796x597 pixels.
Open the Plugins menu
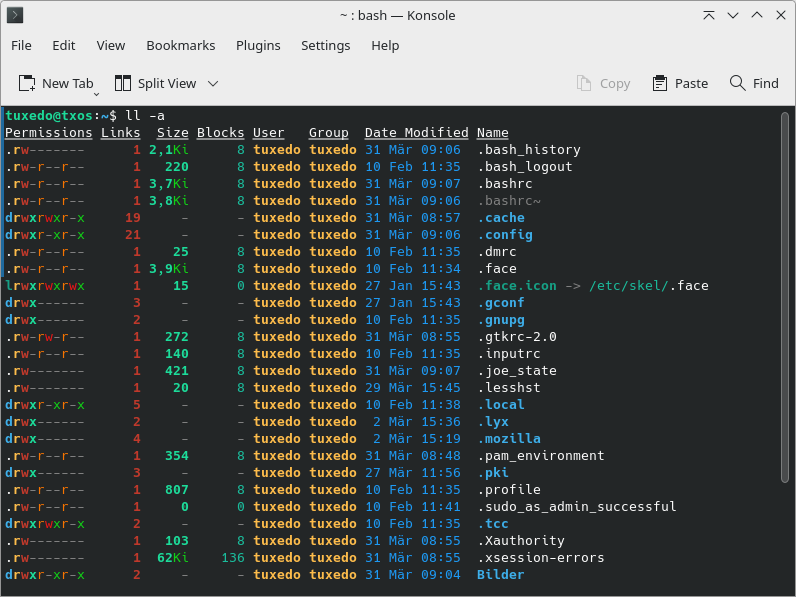click(x=258, y=46)
